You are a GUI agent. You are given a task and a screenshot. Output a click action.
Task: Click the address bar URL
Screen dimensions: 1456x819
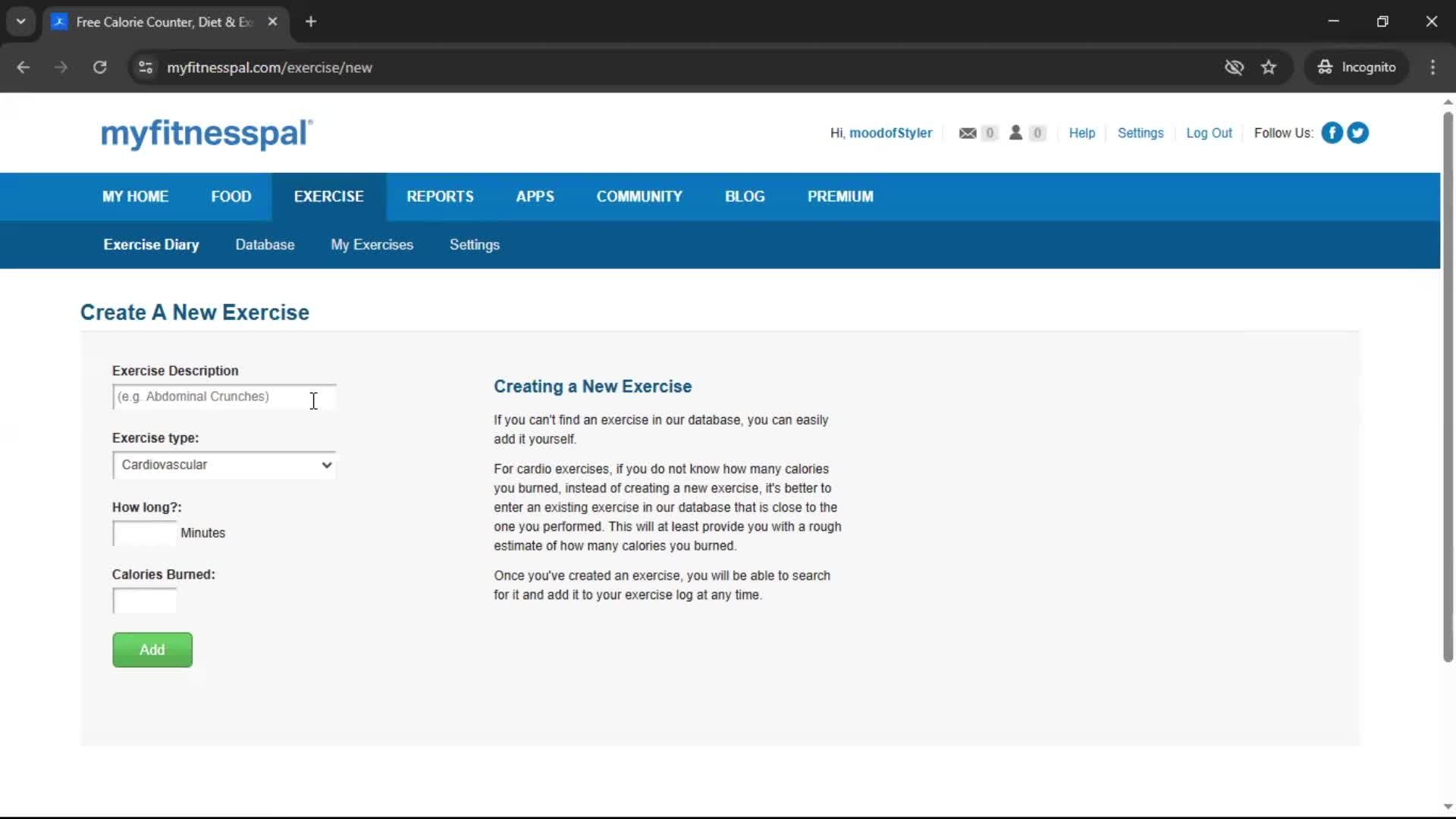(269, 67)
